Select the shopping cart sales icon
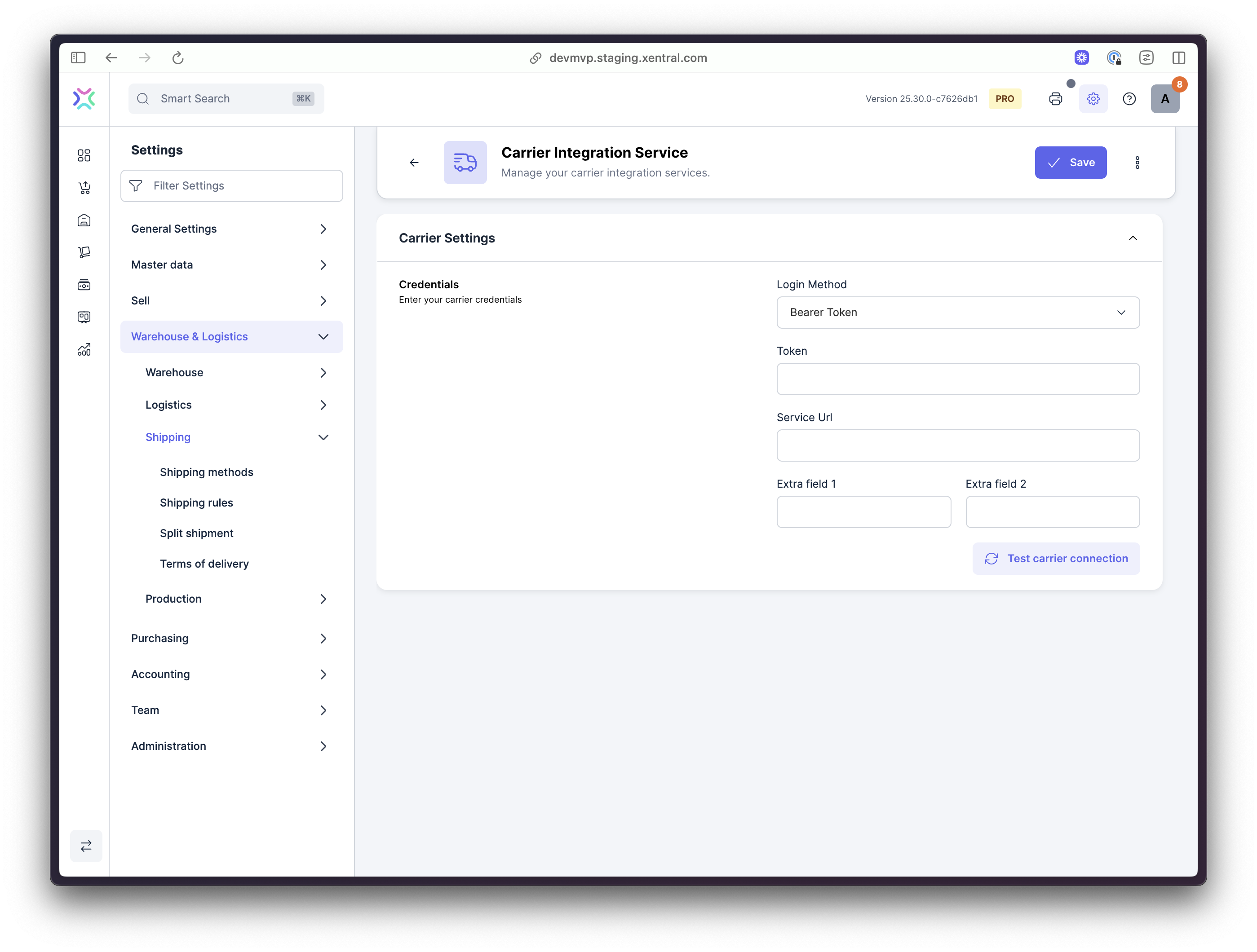Screen dimensions: 1257x952 point(84,187)
